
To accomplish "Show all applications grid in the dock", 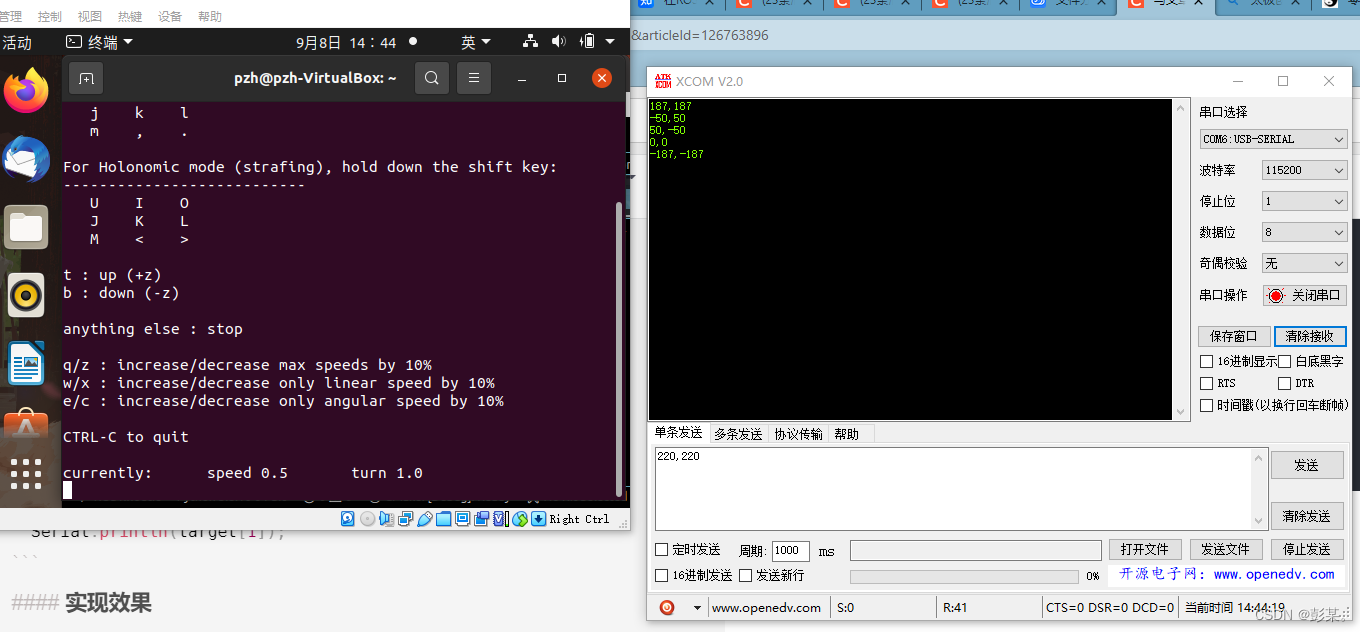I will [x=26, y=474].
